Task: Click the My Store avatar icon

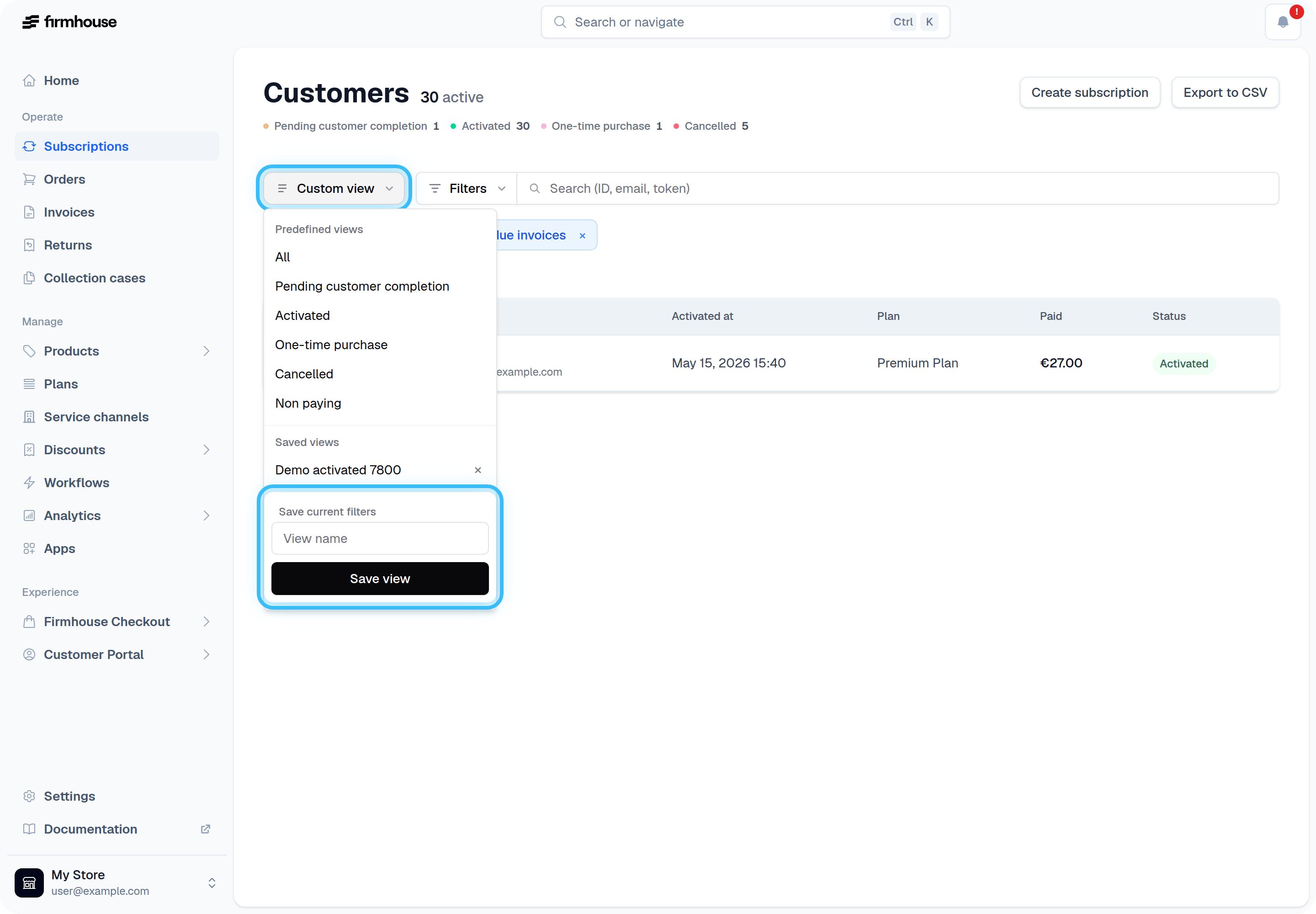Action: pos(29,883)
